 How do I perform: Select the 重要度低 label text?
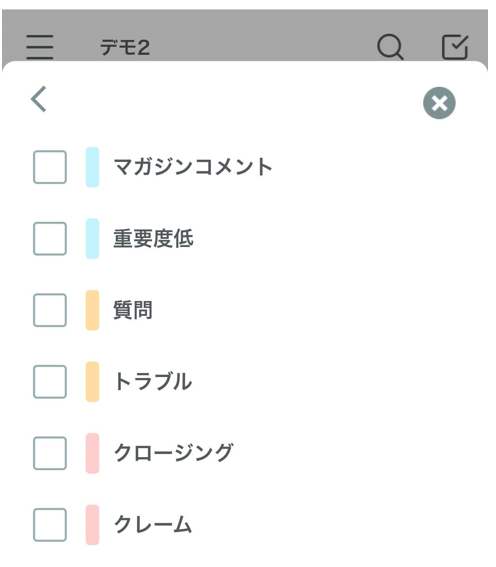point(154,239)
